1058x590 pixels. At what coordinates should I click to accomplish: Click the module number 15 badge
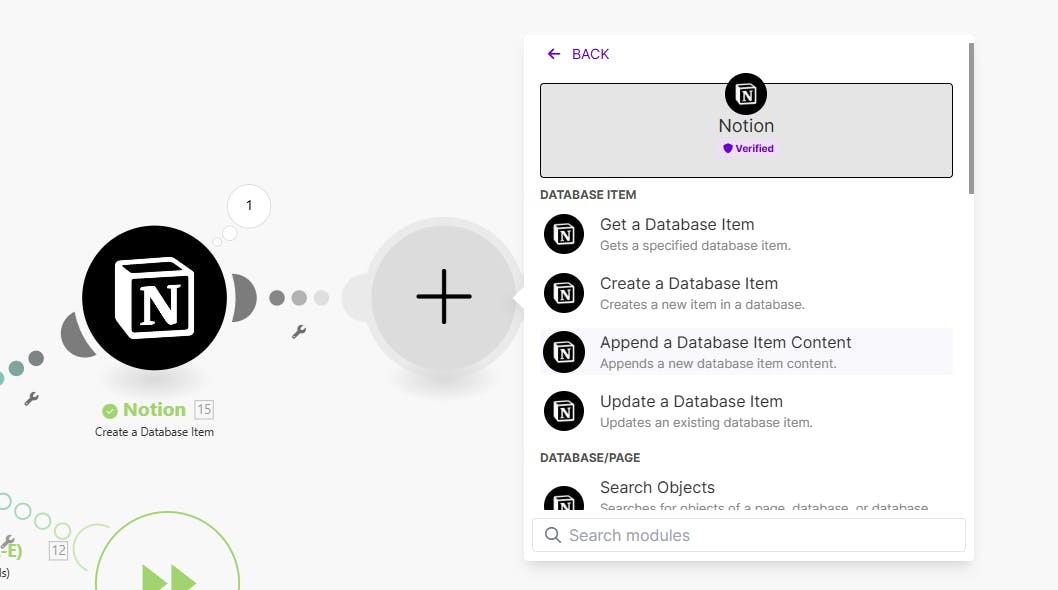pyautogui.click(x=204, y=409)
